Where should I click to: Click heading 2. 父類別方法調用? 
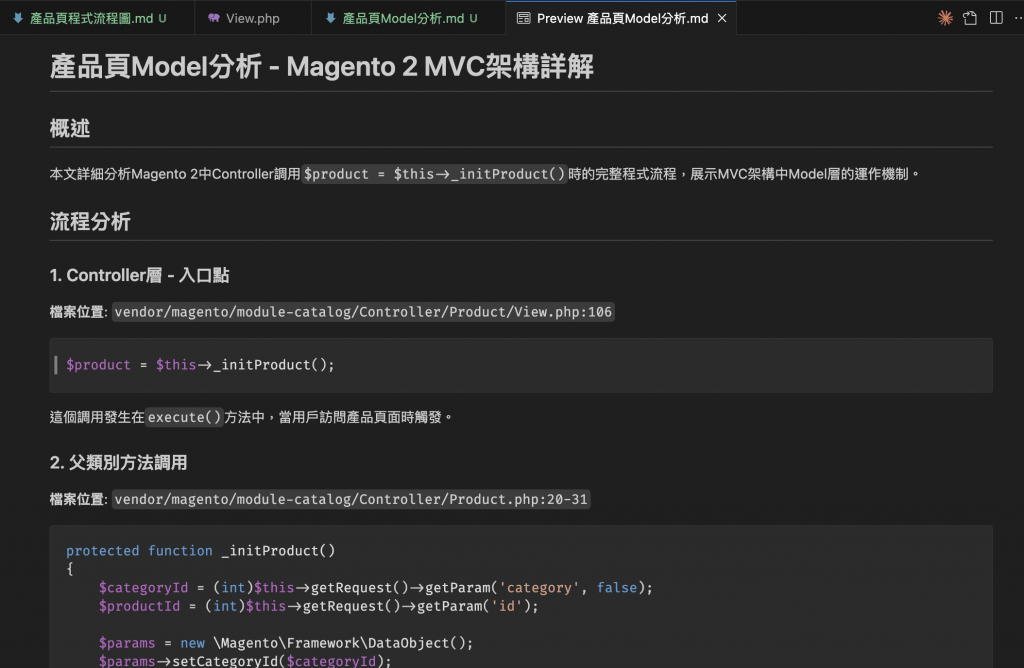pos(118,463)
